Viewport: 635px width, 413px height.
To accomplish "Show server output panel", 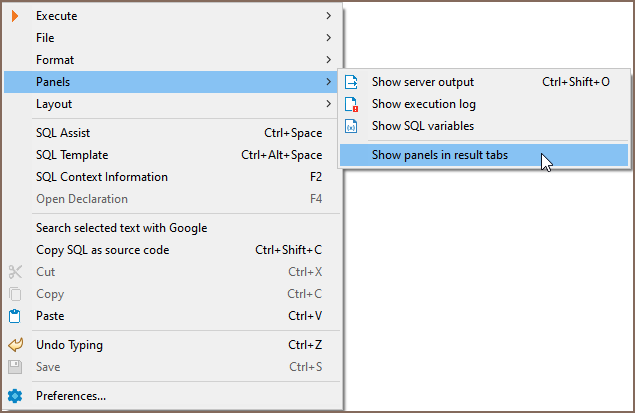I will tap(423, 82).
